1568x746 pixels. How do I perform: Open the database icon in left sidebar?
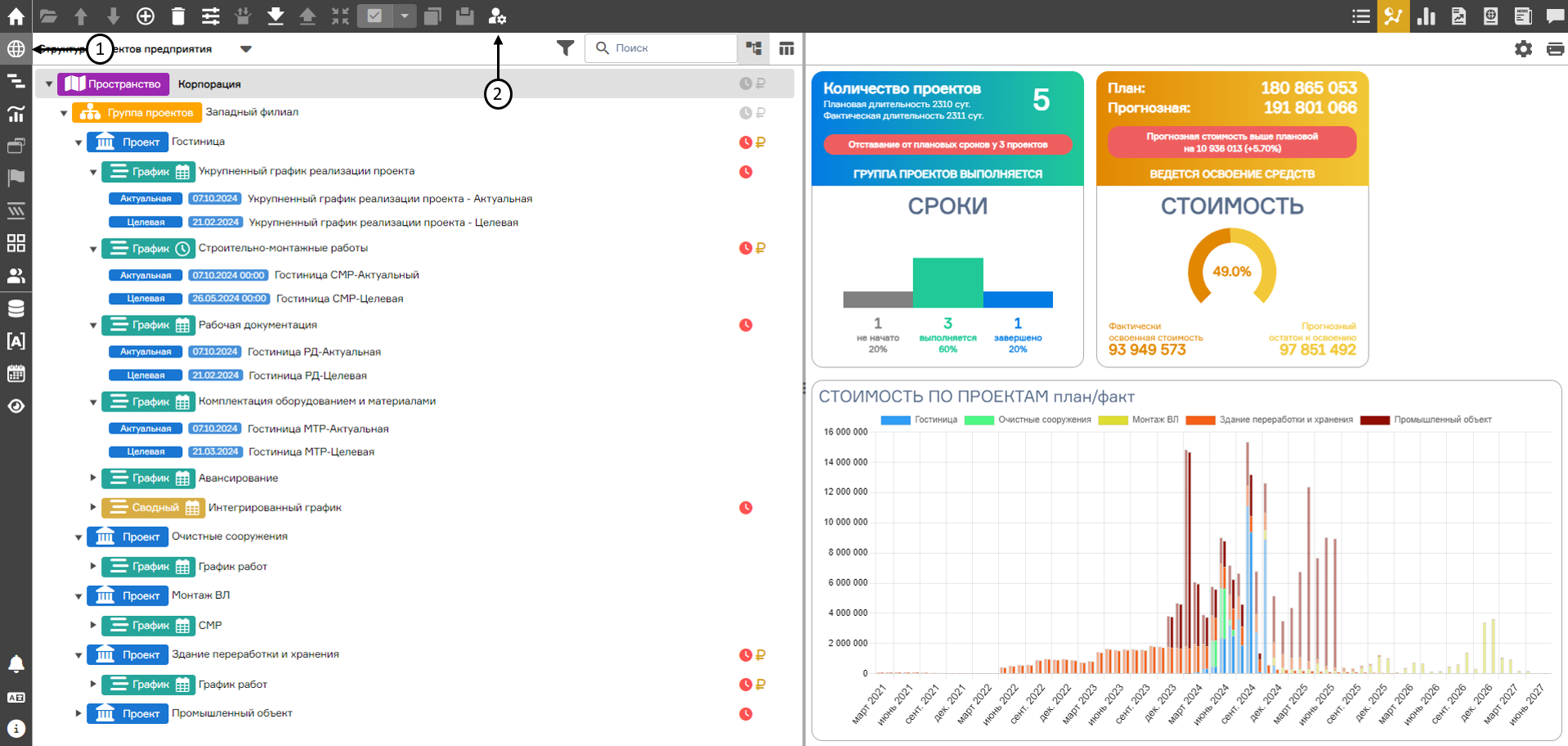tap(16, 308)
